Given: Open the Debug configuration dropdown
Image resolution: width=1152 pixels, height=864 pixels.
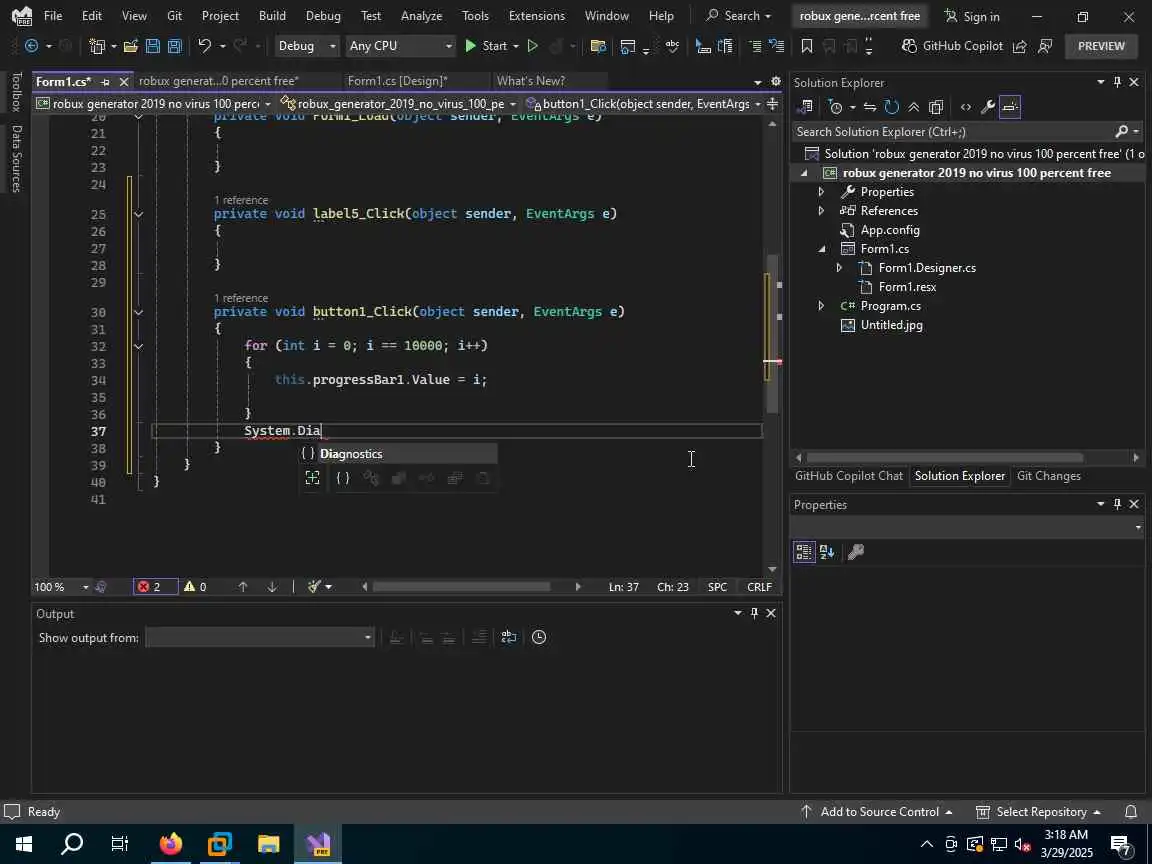Looking at the screenshot, I should (306, 46).
